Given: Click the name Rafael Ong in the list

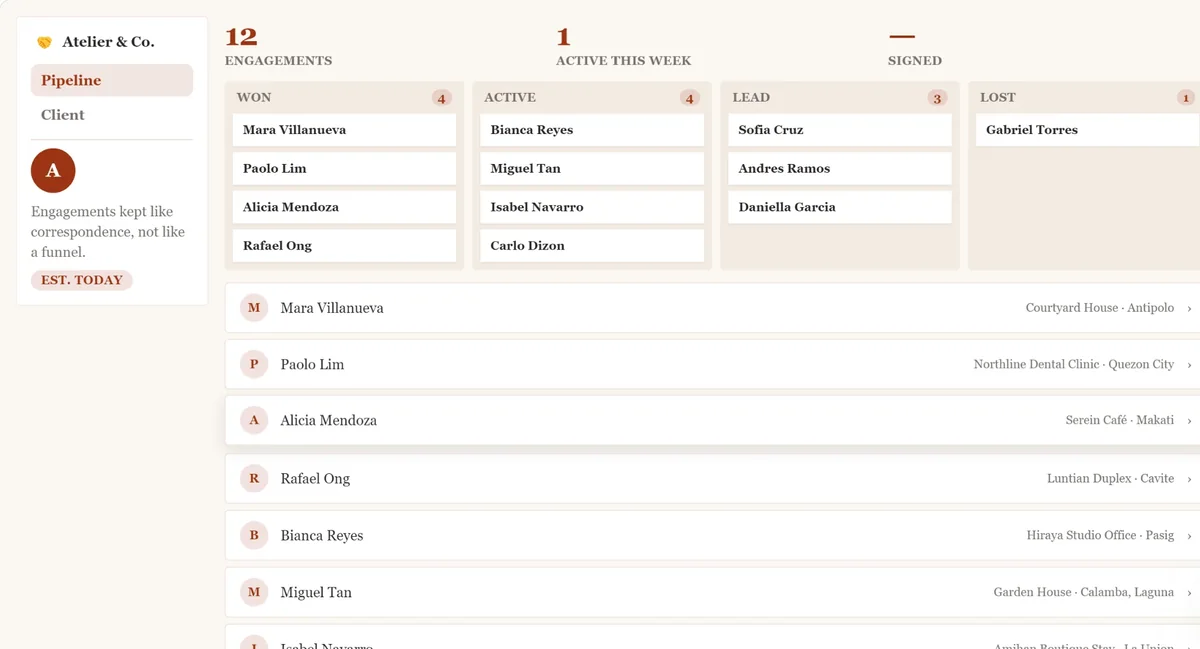Looking at the screenshot, I should 315,478.
